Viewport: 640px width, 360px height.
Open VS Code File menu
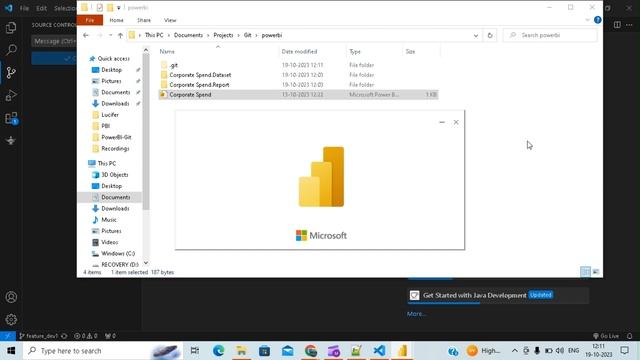(24, 8)
